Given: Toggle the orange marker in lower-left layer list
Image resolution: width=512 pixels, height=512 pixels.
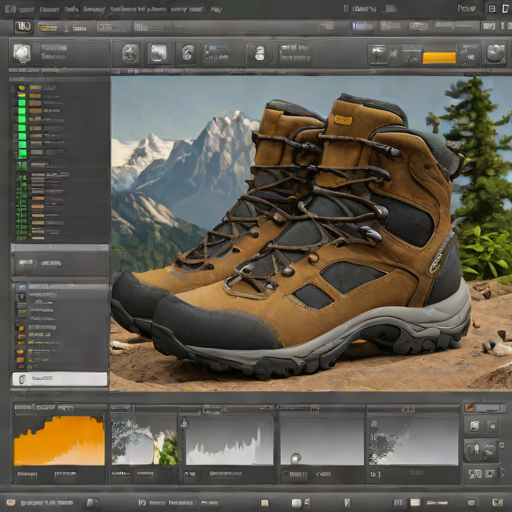Looking at the screenshot, I should [x=21, y=328].
